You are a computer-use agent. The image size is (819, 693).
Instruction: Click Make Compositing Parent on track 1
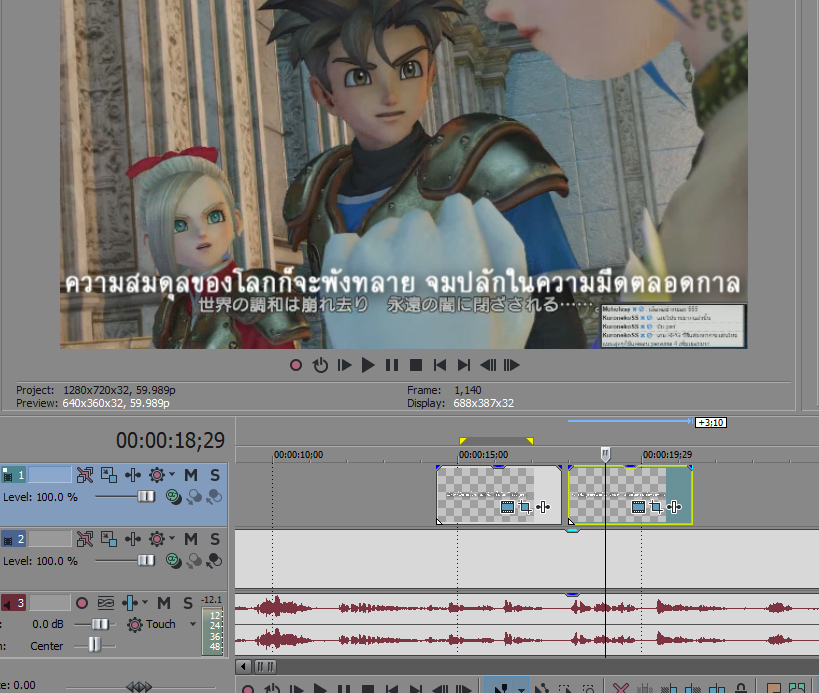[194, 497]
